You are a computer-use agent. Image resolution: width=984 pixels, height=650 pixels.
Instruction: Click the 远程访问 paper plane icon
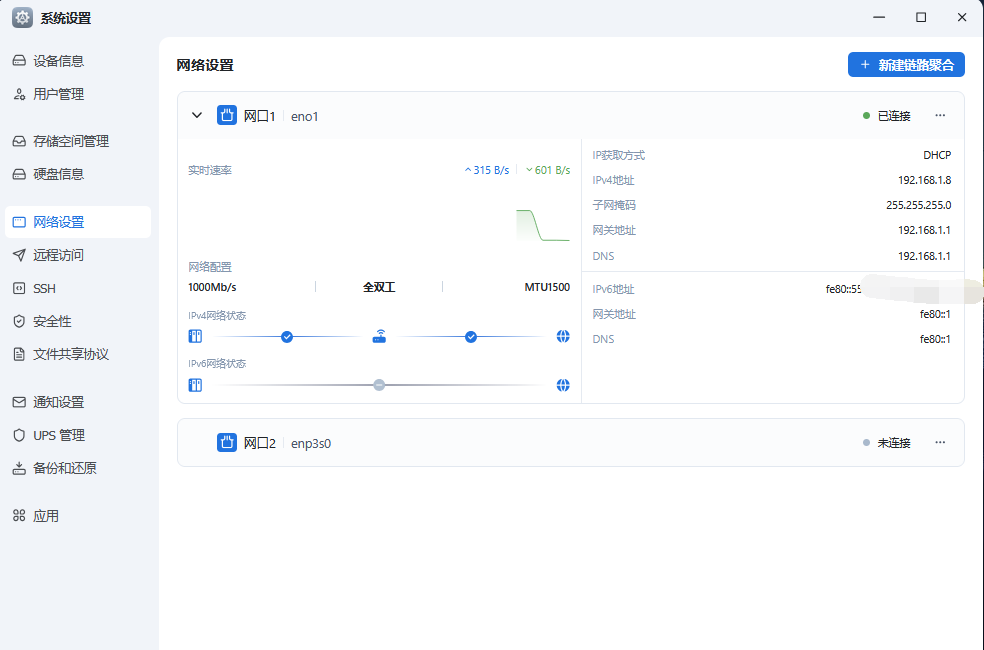19,255
